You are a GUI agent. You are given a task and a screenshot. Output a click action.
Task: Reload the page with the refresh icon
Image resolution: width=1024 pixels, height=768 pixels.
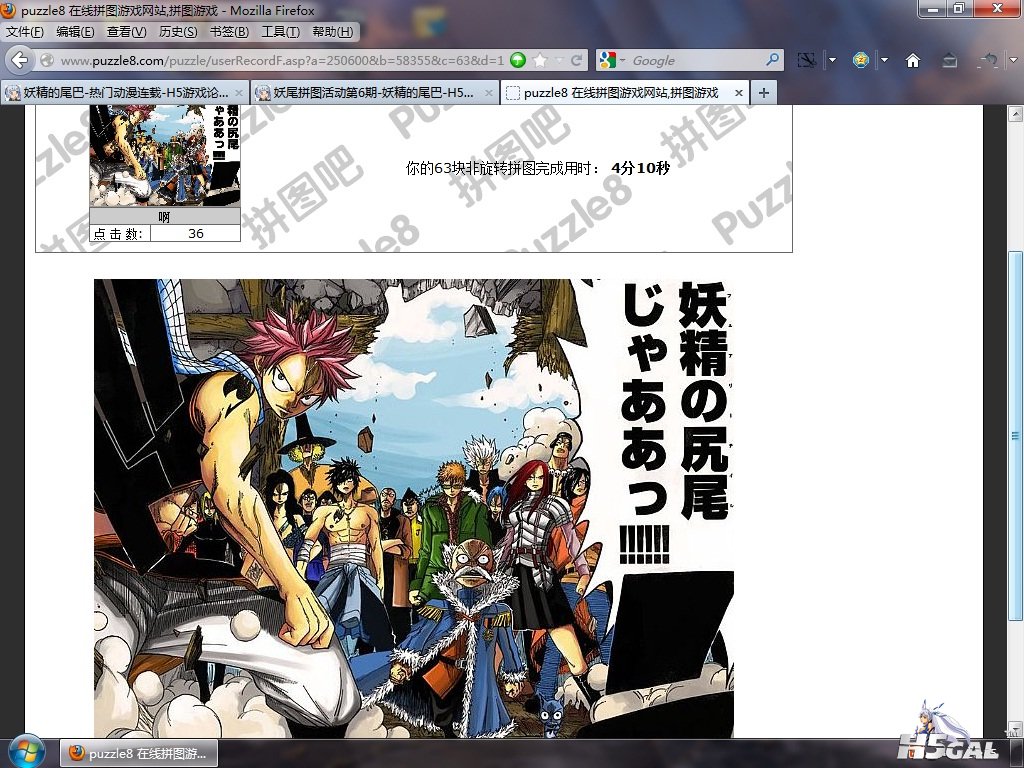577,60
